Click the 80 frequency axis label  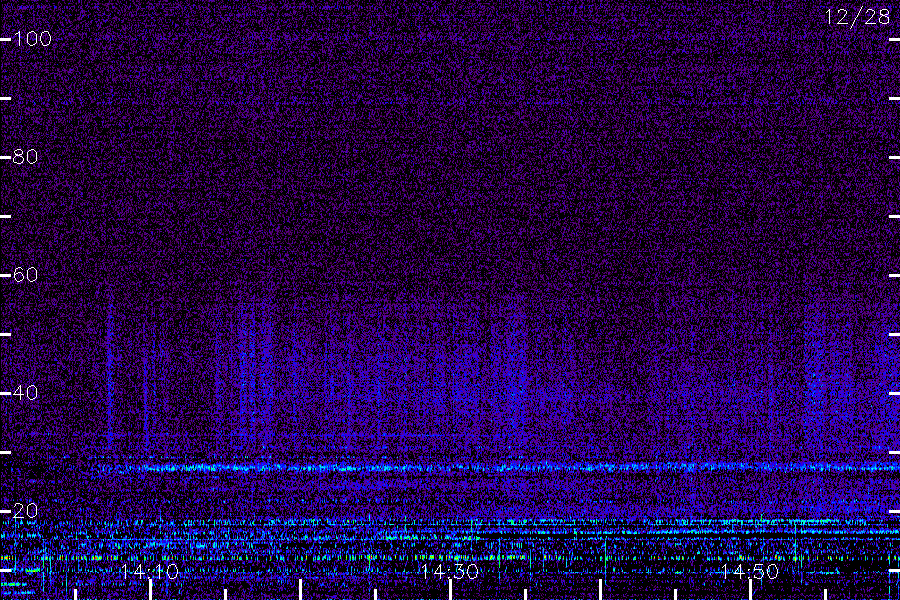(25, 156)
